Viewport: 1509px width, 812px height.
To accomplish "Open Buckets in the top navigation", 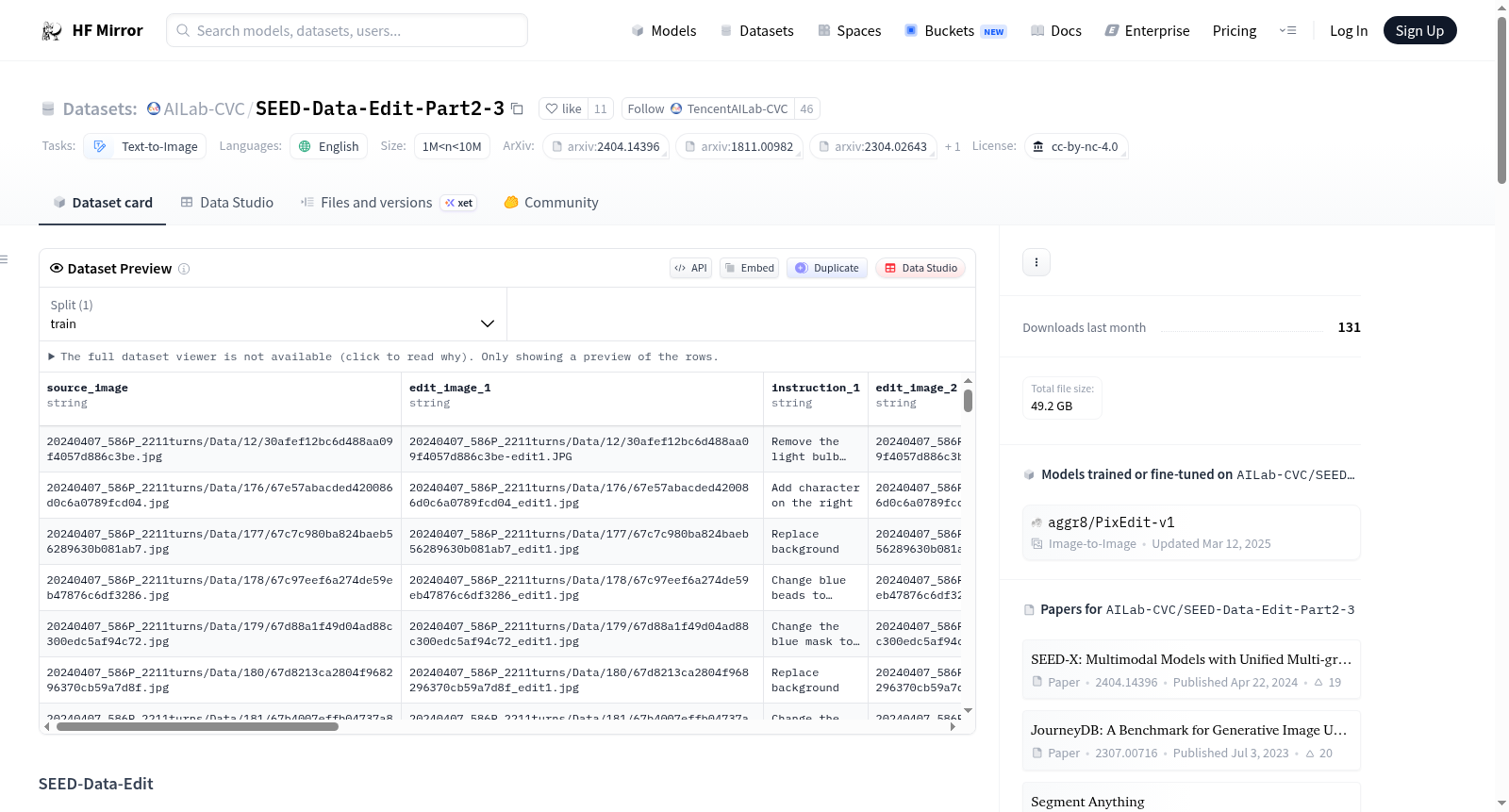I will point(955,31).
